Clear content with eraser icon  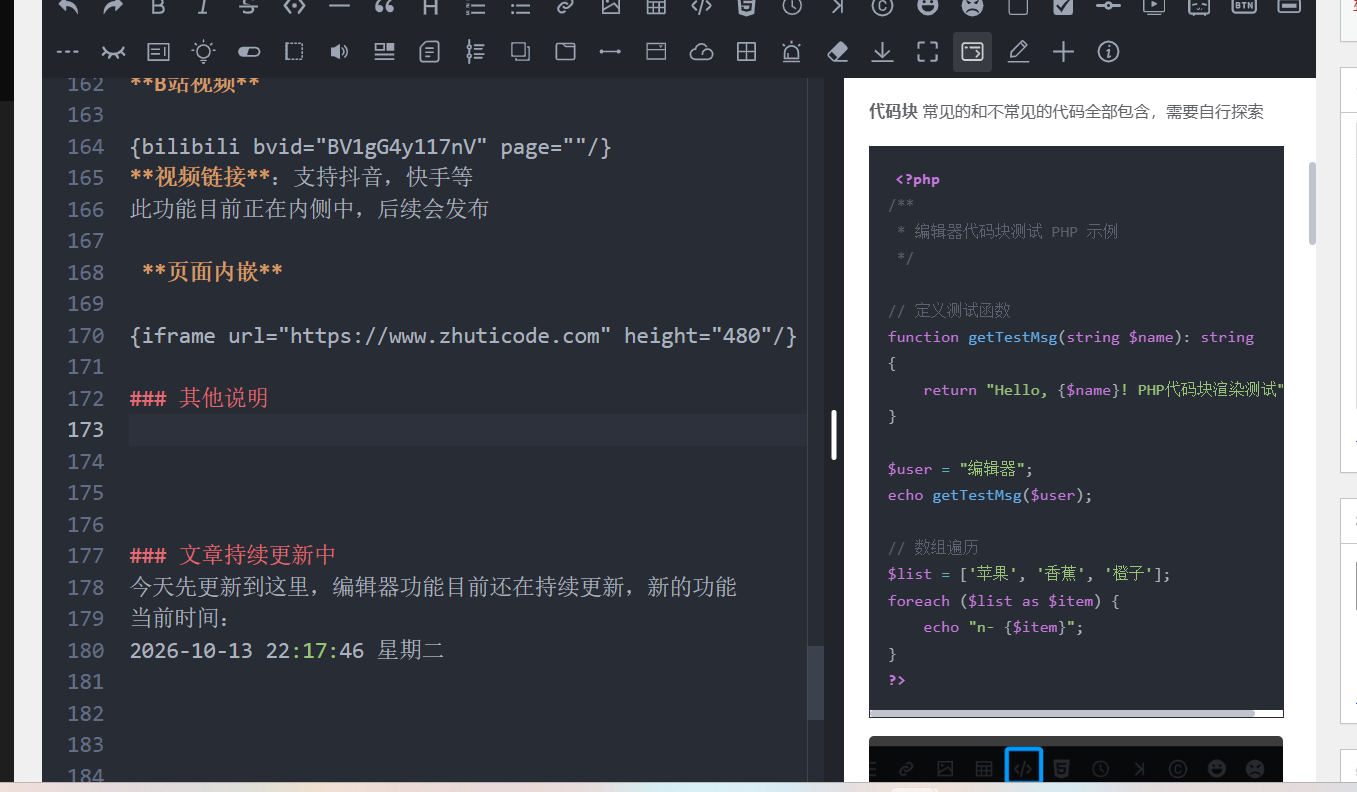tap(837, 51)
